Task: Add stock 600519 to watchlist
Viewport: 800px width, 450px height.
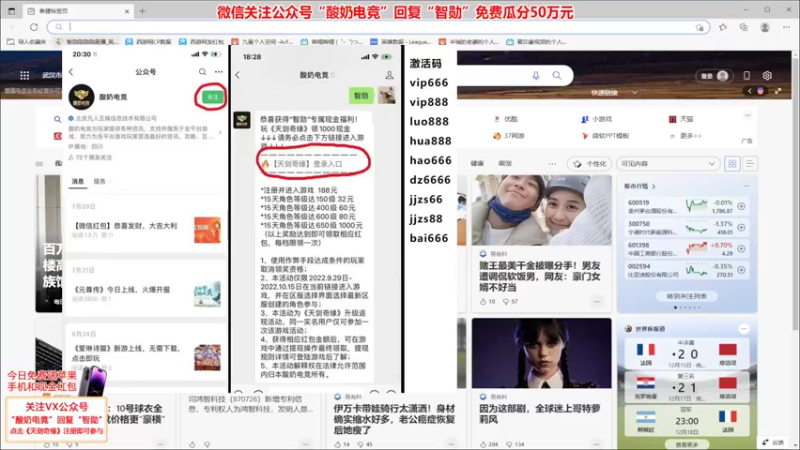Action: click(x=741, y=206)
